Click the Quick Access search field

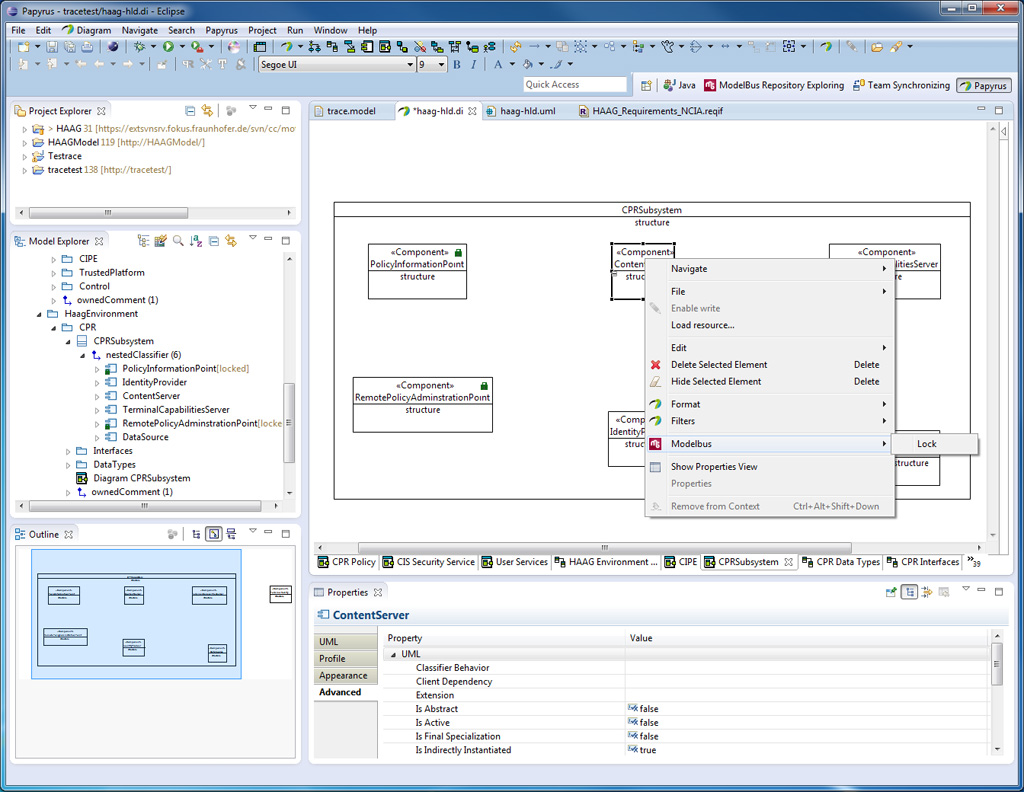click(x=575, y=85)
